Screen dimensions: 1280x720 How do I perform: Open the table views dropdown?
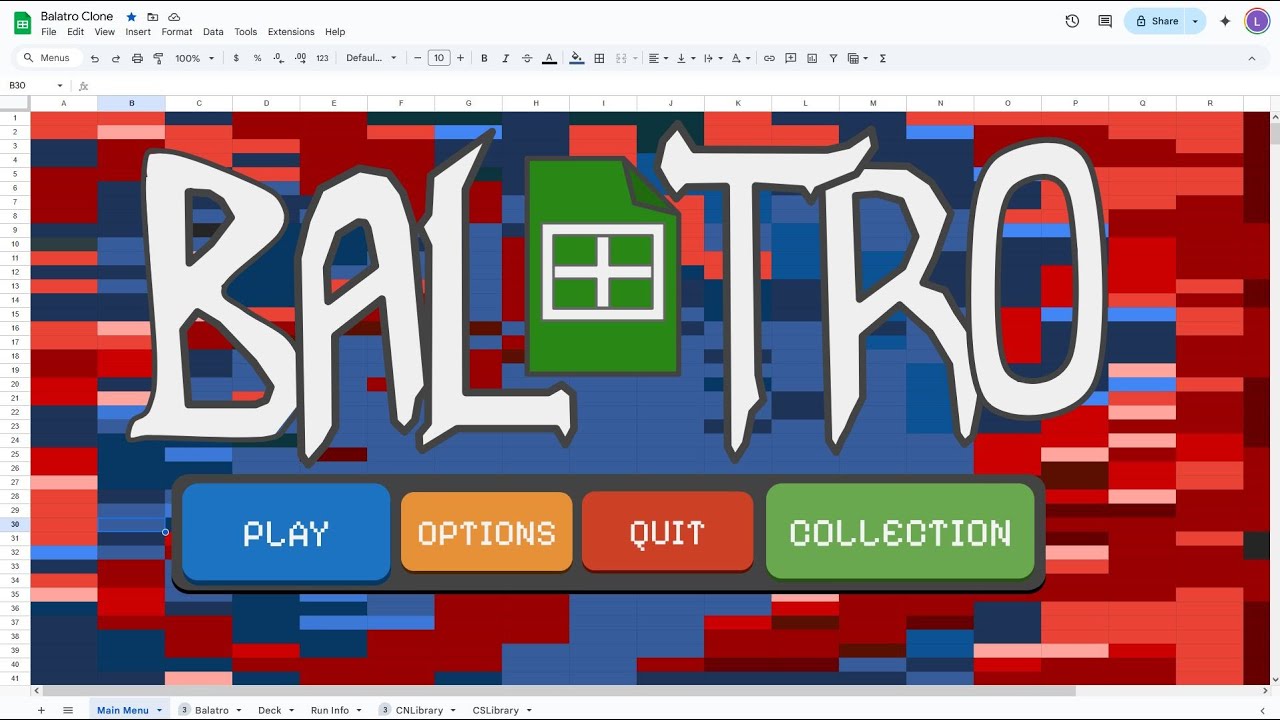point(858,58)
